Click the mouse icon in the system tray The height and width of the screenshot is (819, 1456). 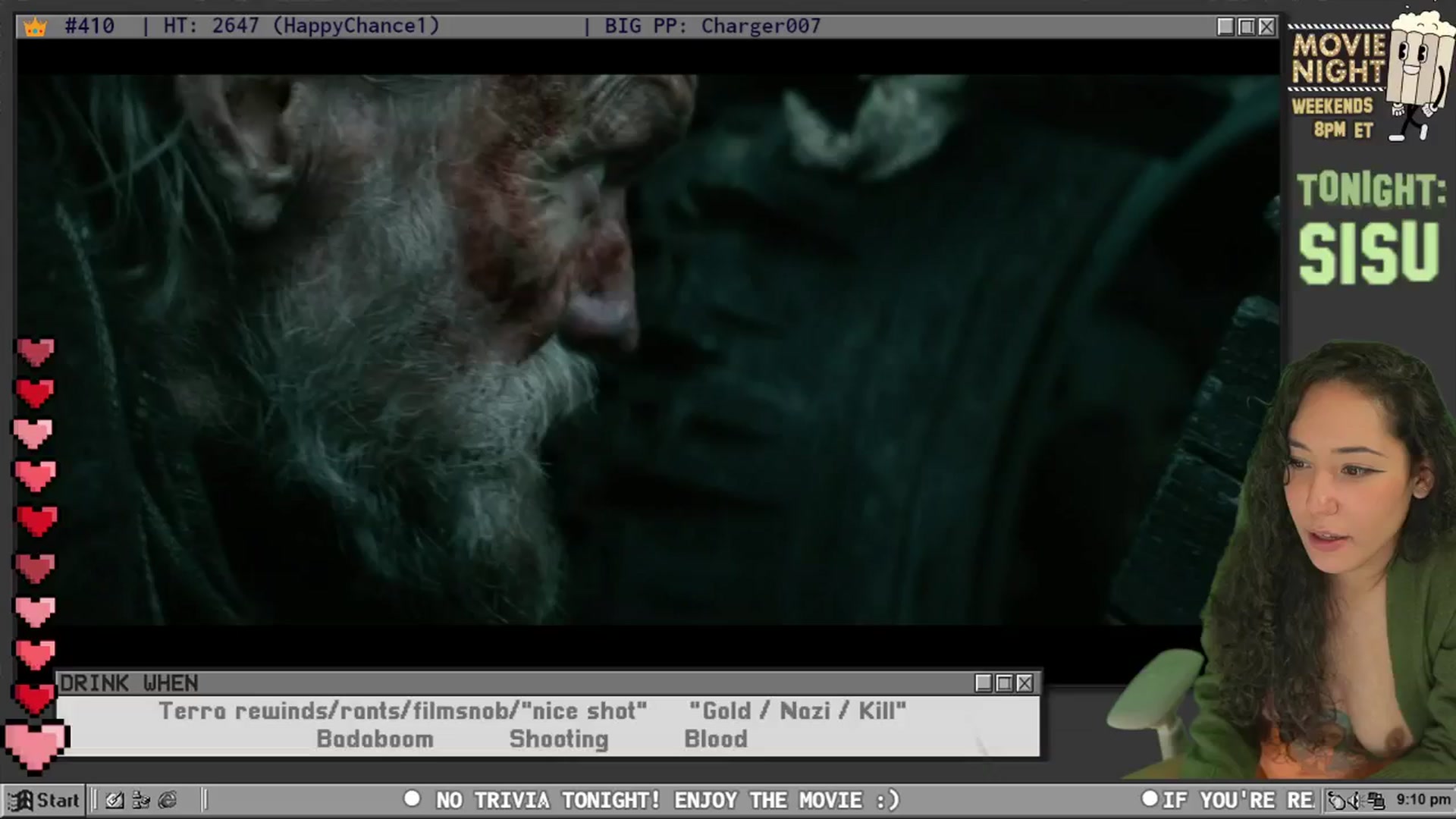[x=1338, y=801]
